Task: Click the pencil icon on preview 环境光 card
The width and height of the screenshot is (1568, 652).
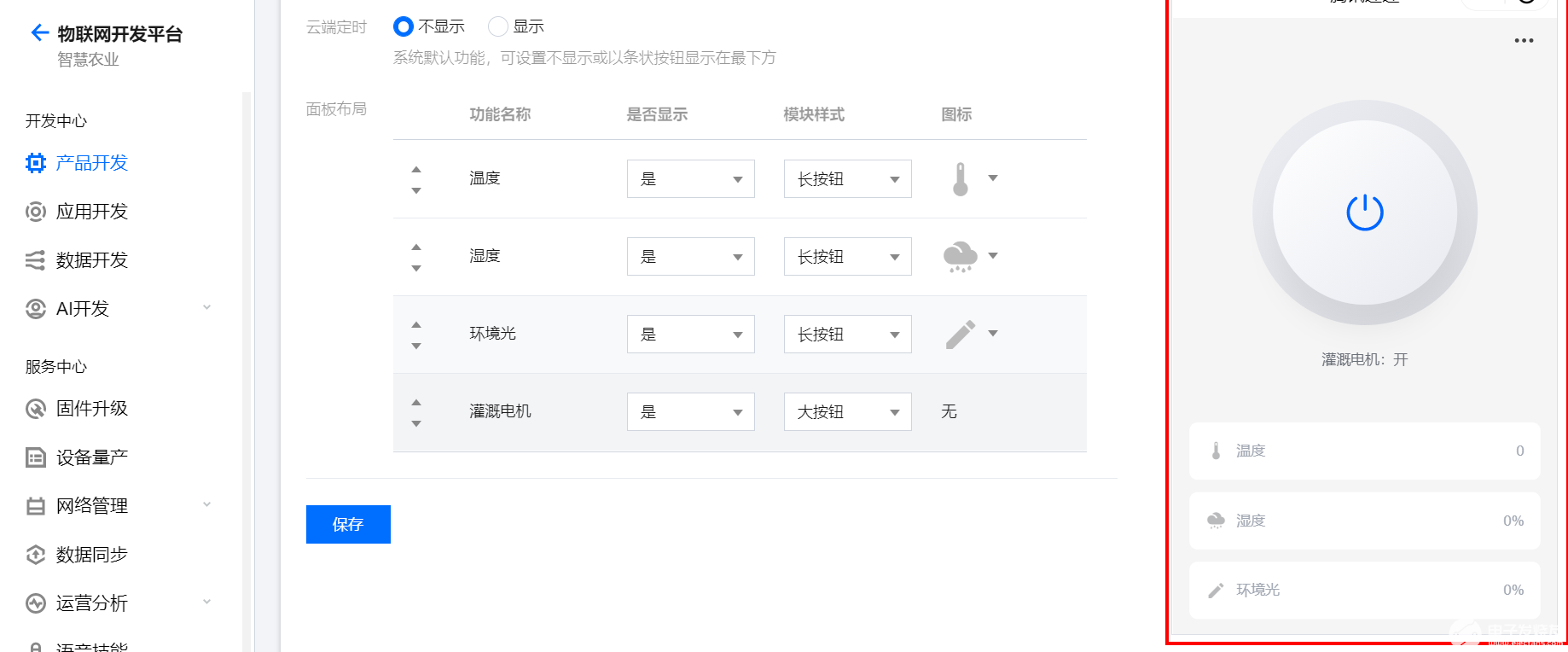Action: pos(1216,591)
